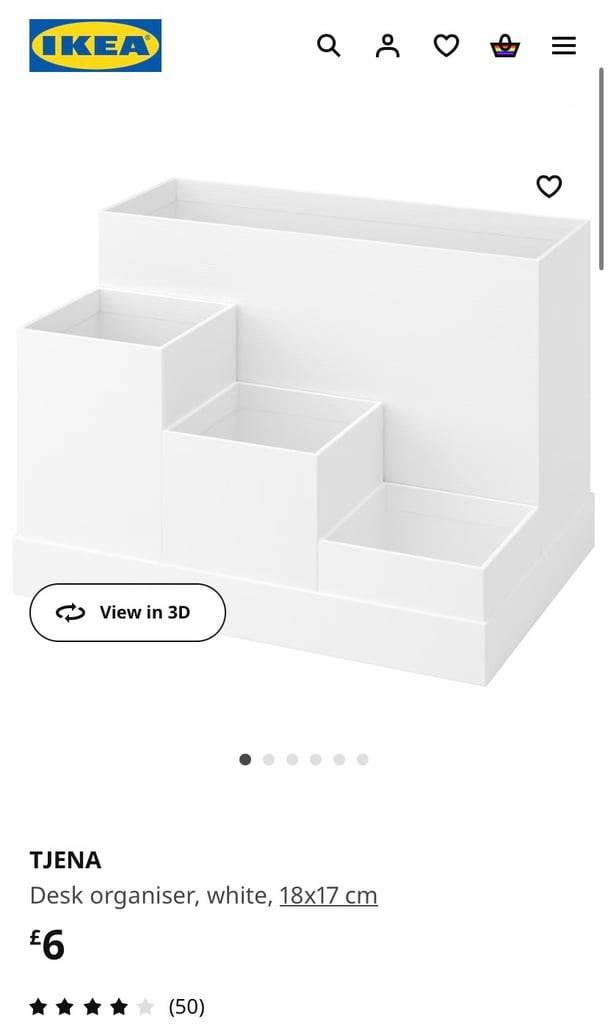Click the rotate arrows icon in View in 3D

(70, 613)
